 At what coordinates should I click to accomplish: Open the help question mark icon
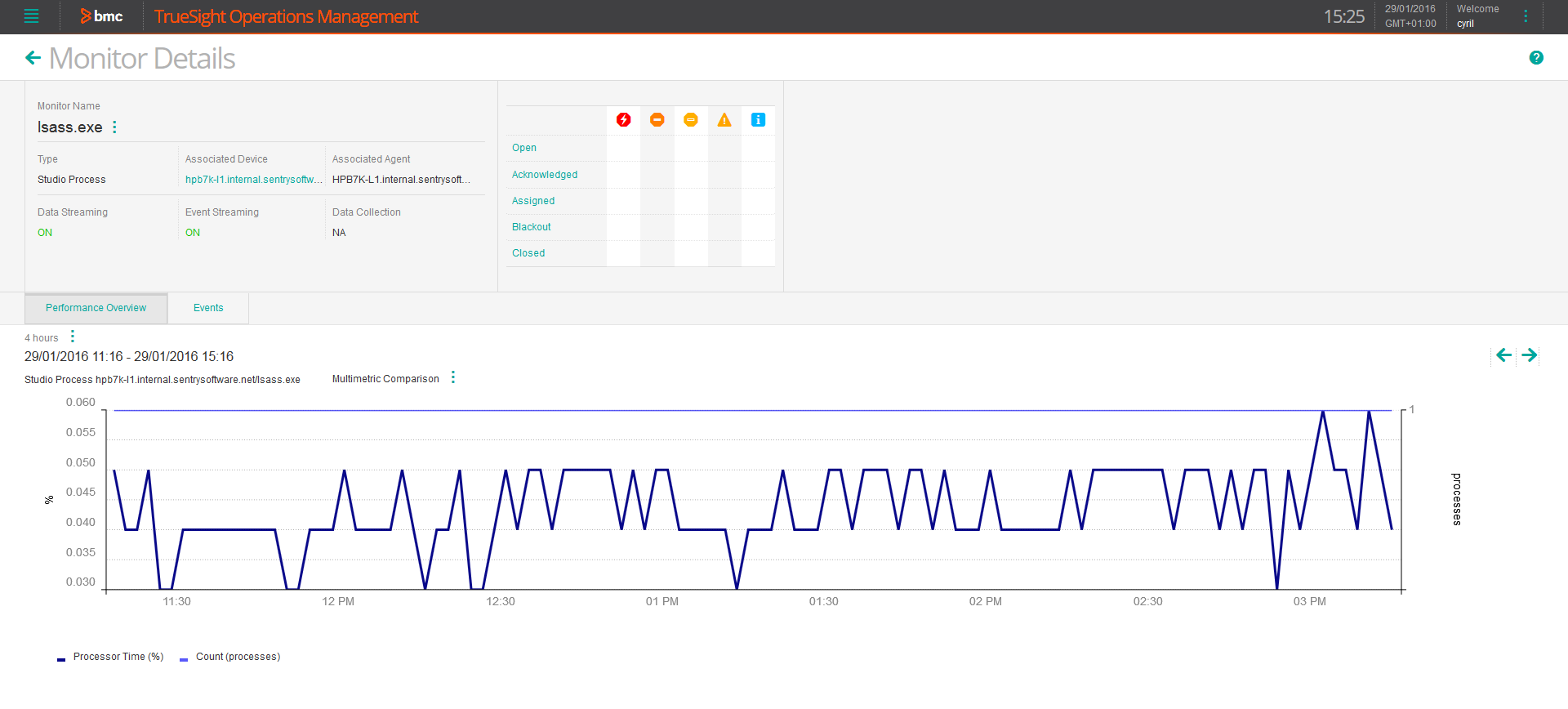[1536, 57]
